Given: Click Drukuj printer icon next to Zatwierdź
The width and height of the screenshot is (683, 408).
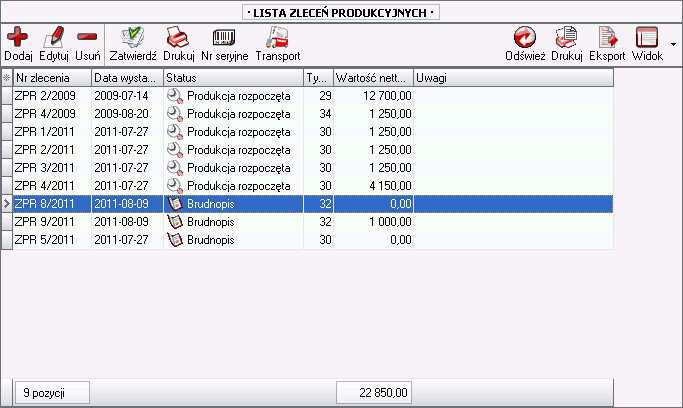Looking at the screenshot, I should (x=178, y=37).
